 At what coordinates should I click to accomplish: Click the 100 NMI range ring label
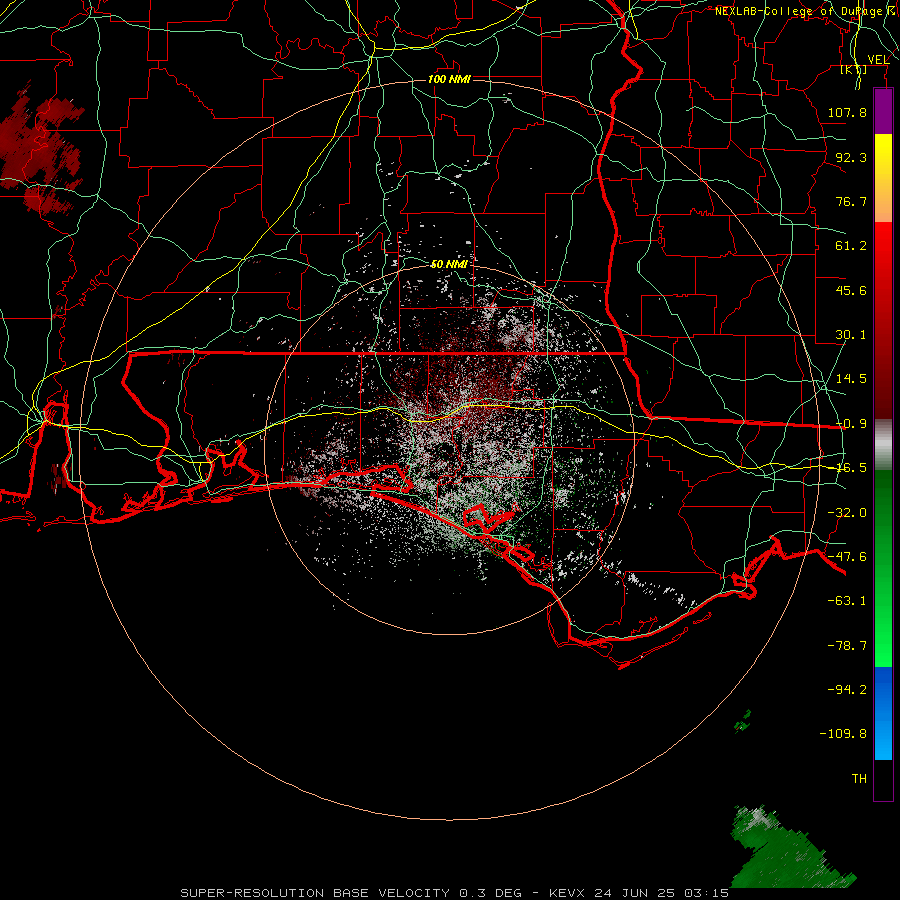pos(449,79)
